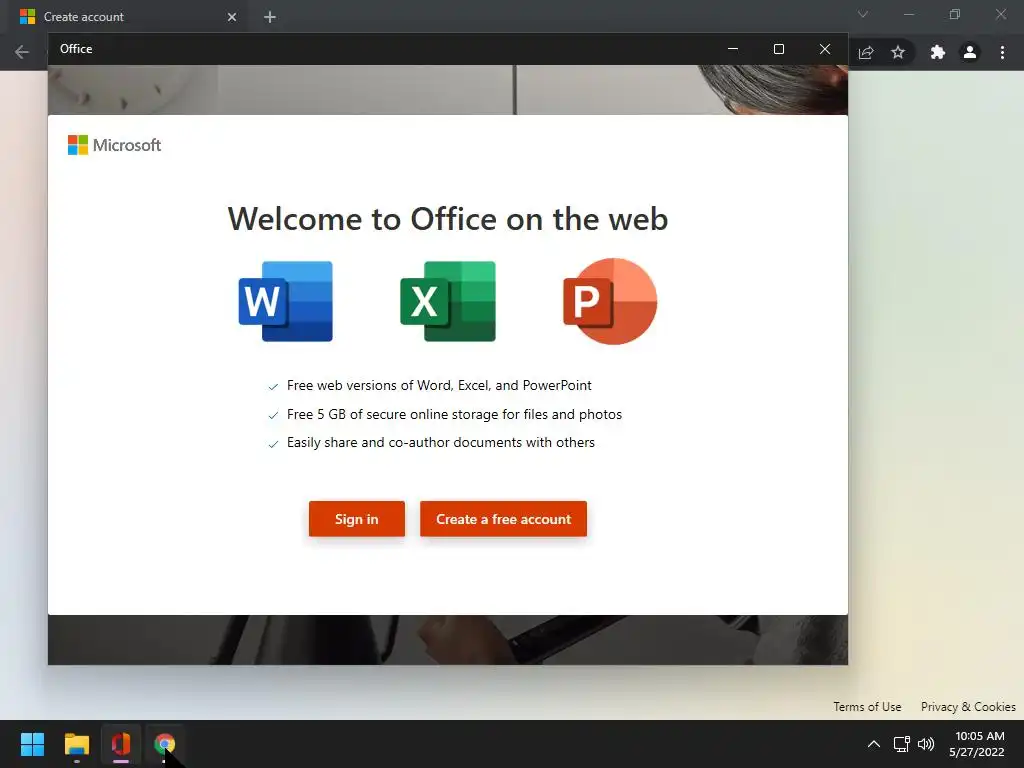The height and width of the screenshot is (768, 1024).
Task: Click the Office window title text
Action: click(76, 49)
